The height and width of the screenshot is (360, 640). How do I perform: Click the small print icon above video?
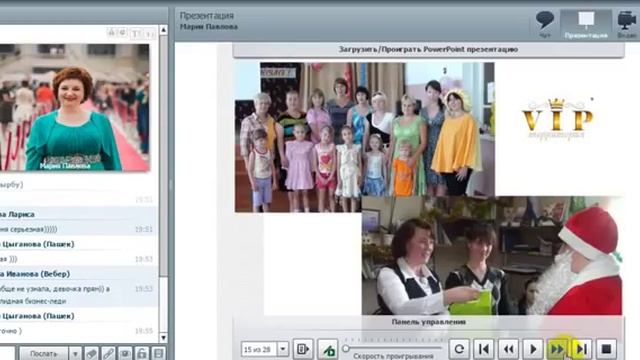coord(111,33)
